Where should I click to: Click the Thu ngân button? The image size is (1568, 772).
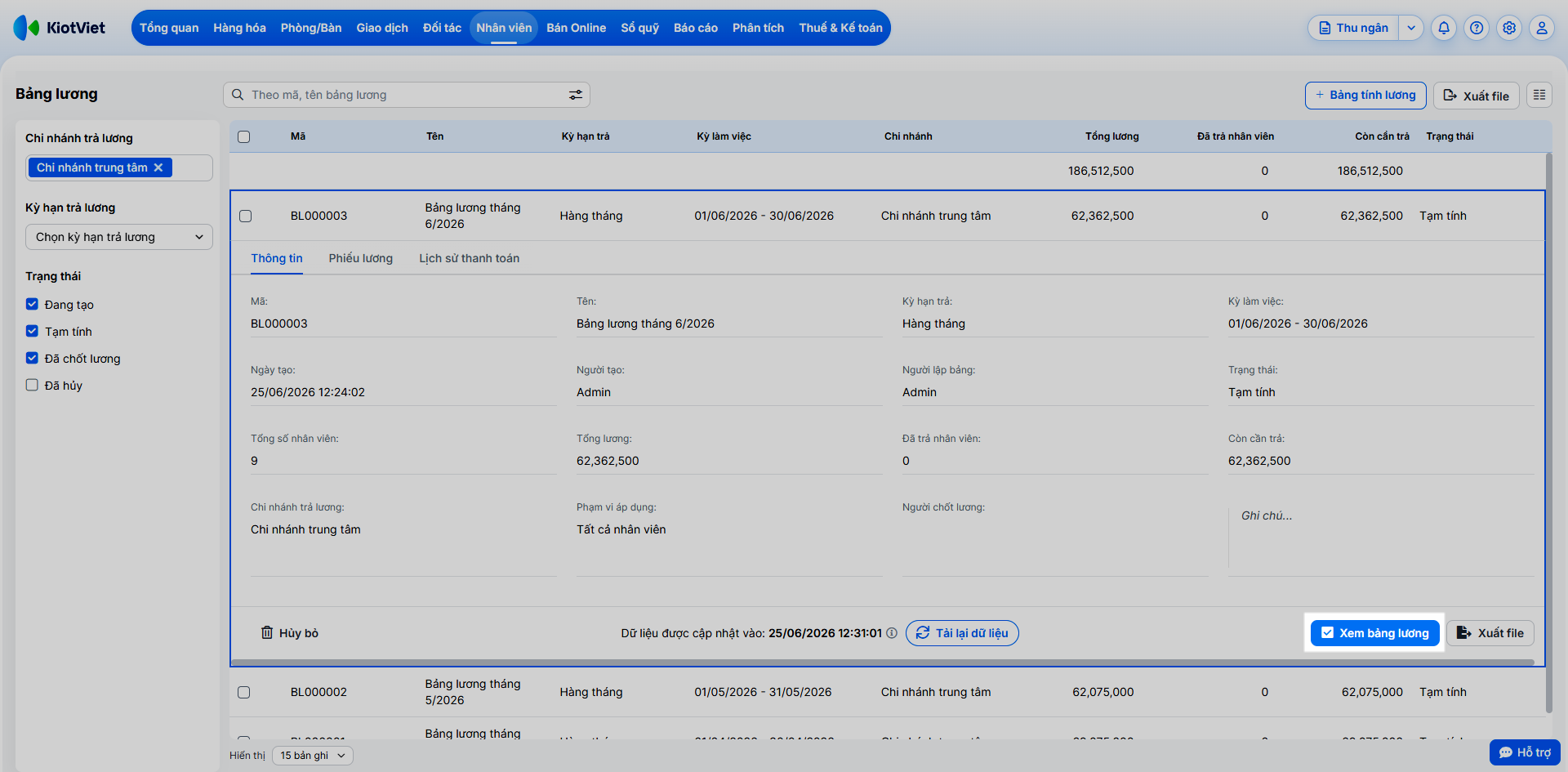point(1354,28)
